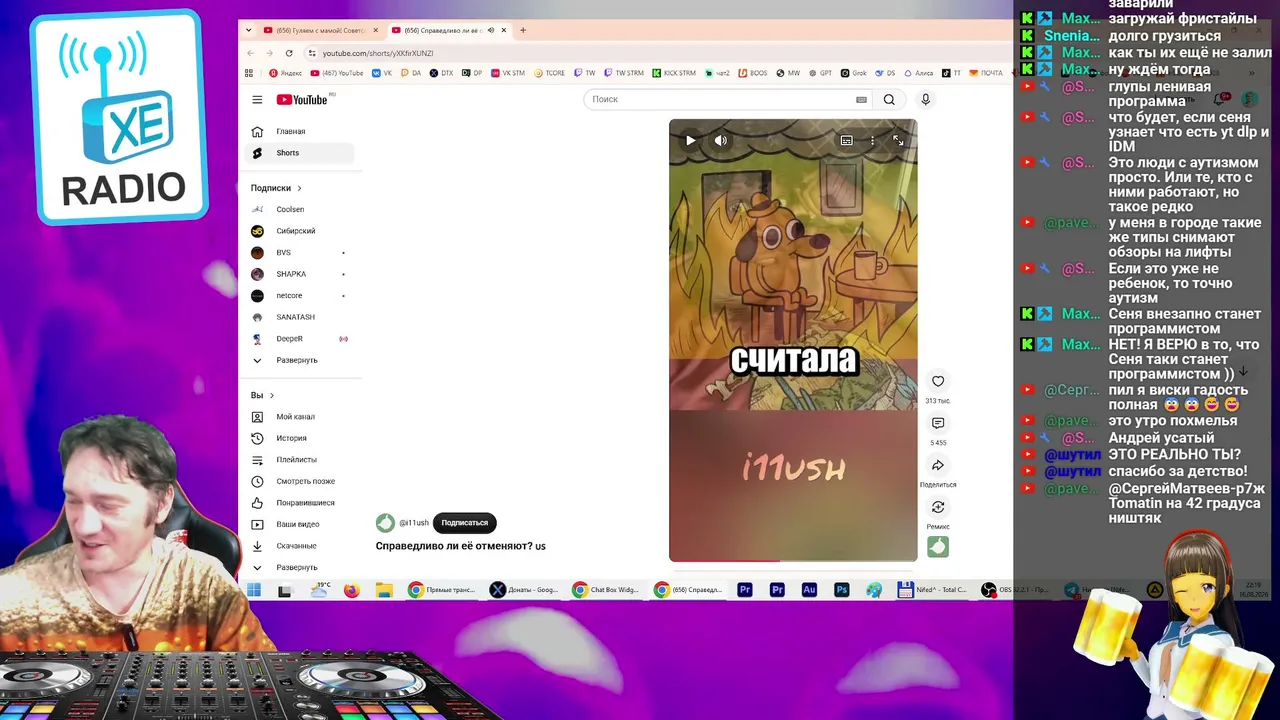Subscribe to @i11ush with Подписаться
1280x720 pixels.
click(465, 523)
